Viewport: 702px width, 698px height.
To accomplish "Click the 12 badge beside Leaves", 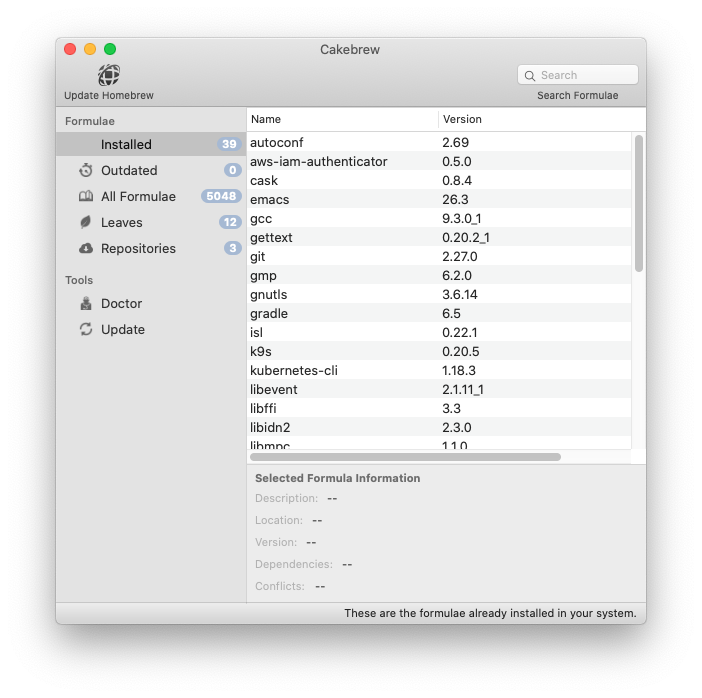I will [230, 222].
